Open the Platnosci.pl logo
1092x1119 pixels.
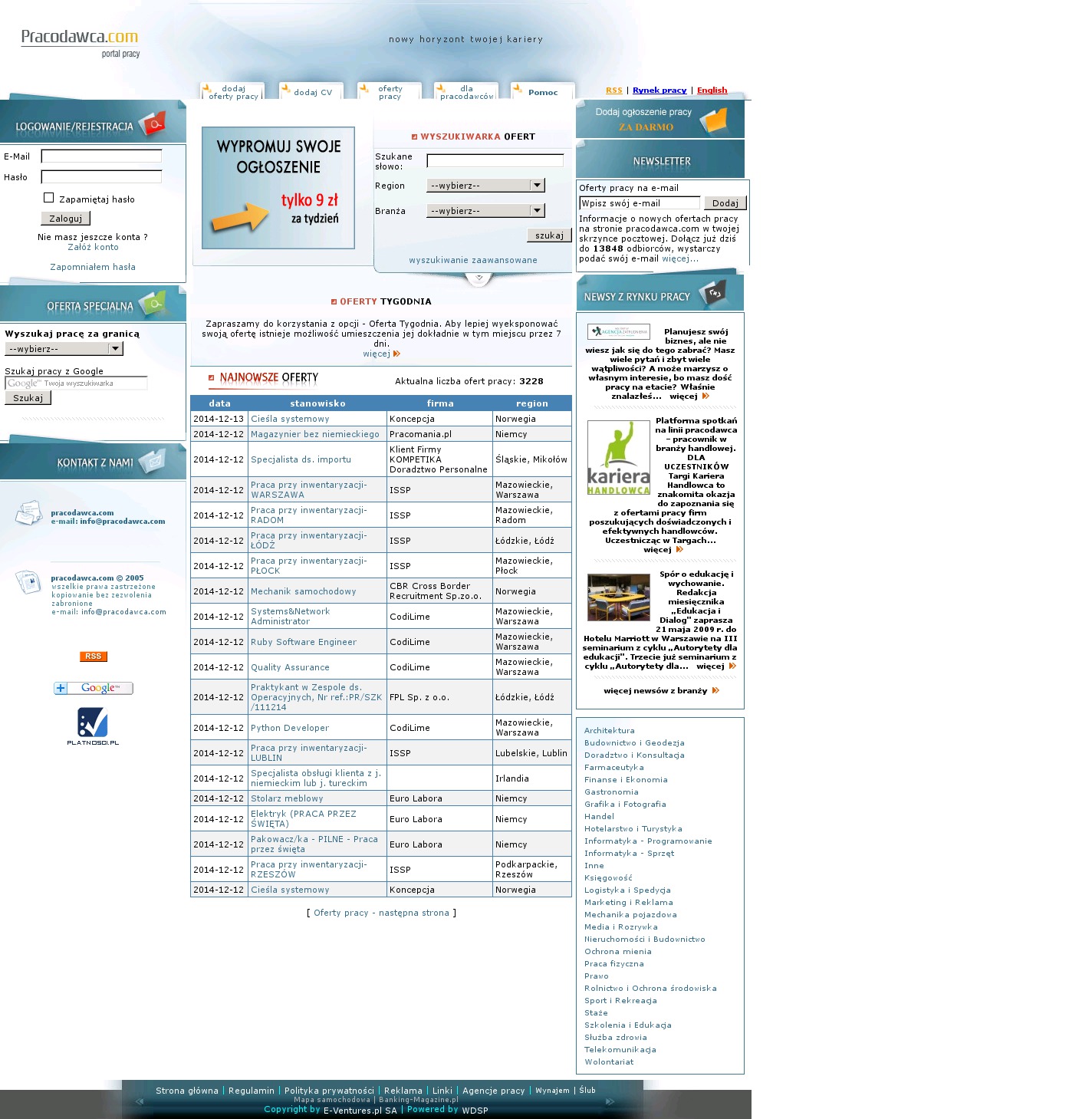point(93,726)
